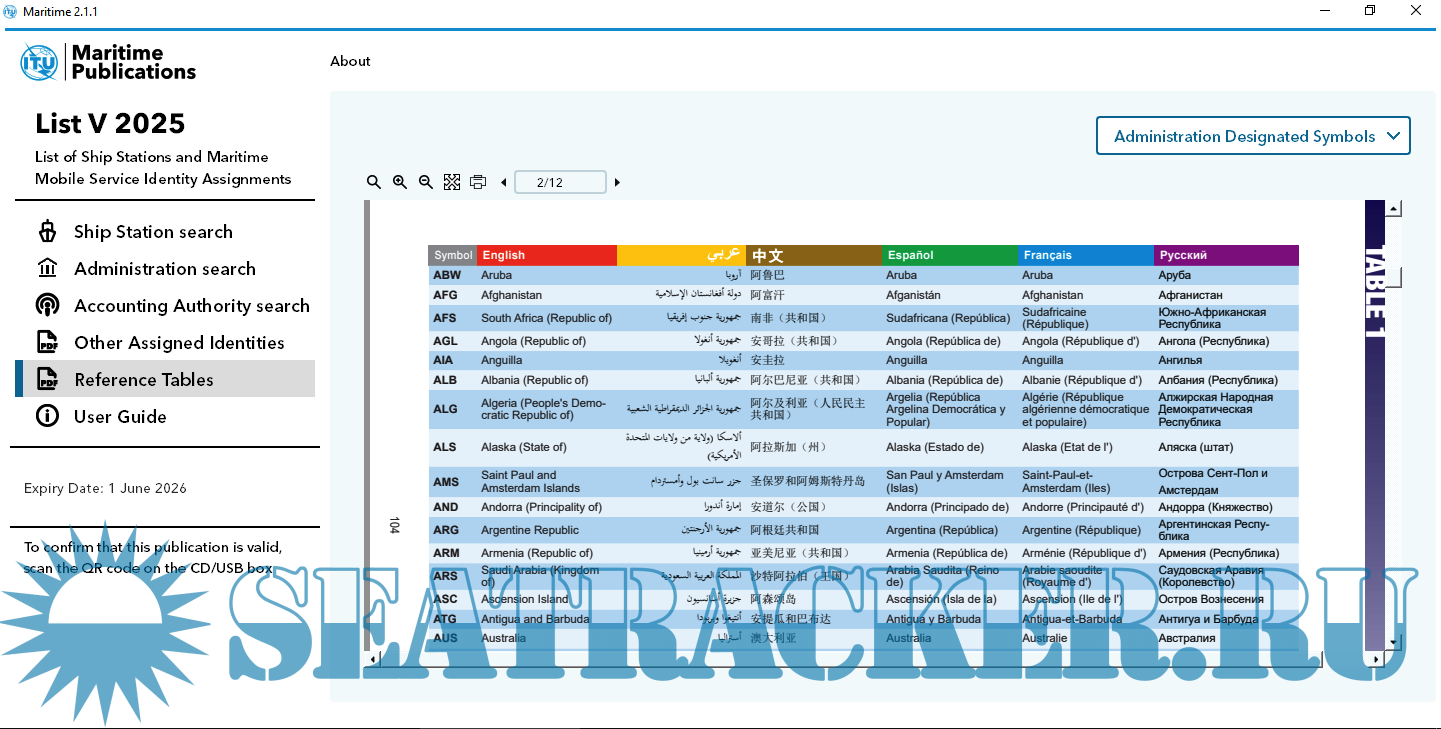The height and width of the screenshot is (729, 1441).
Task: Click the horizontal scrollbar left arrow
Action: 372,659
